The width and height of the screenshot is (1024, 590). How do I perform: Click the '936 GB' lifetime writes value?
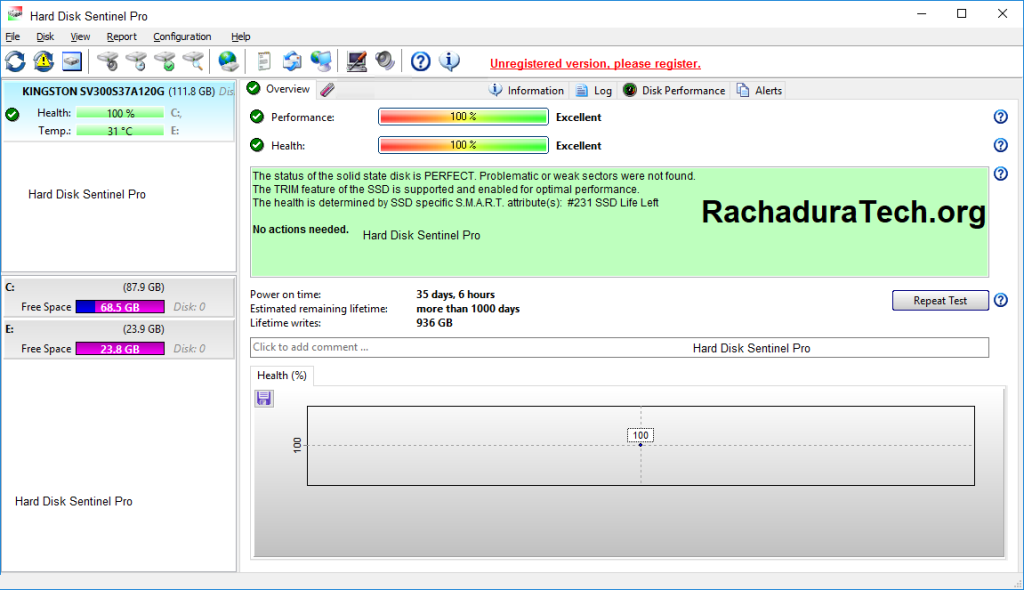pos(434,323)
